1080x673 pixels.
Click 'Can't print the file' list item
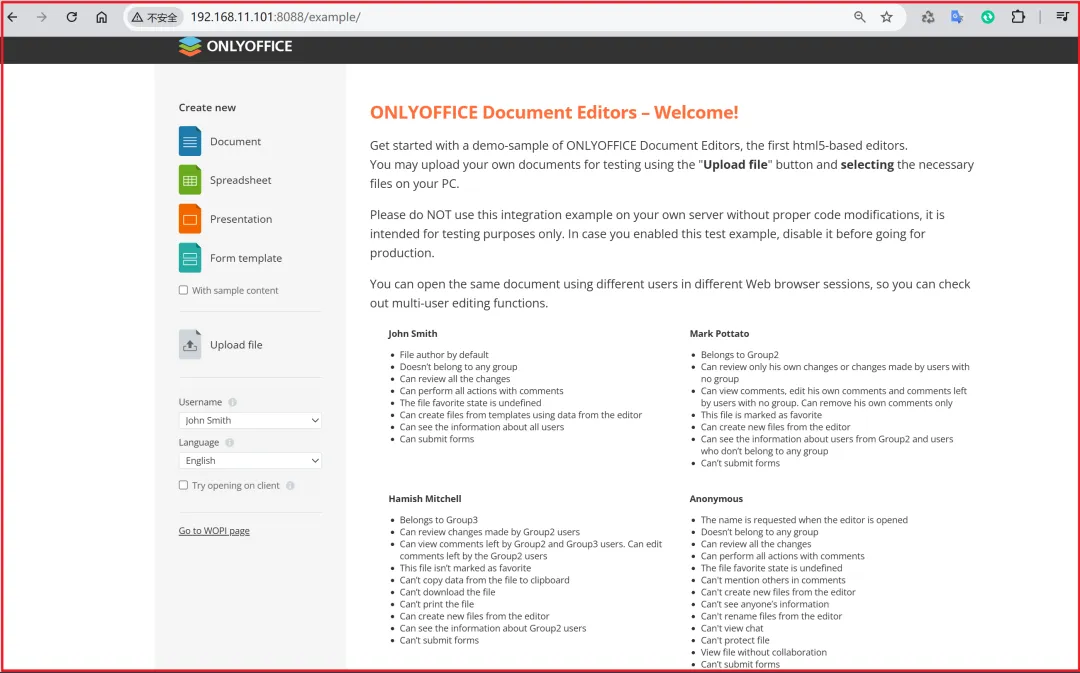click(437, 604)
